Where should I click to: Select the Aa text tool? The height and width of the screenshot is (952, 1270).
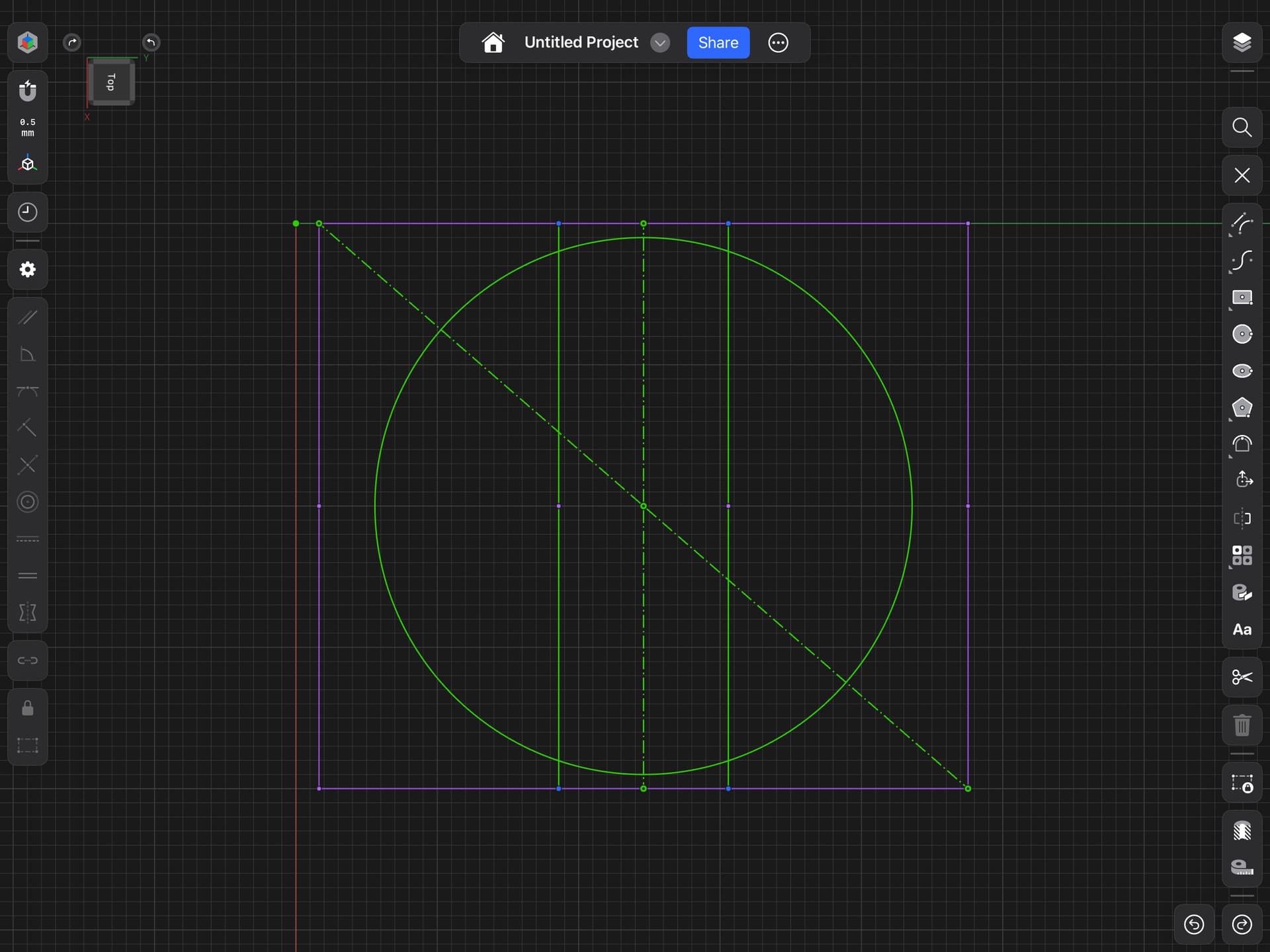click(x=1242, y=629)
